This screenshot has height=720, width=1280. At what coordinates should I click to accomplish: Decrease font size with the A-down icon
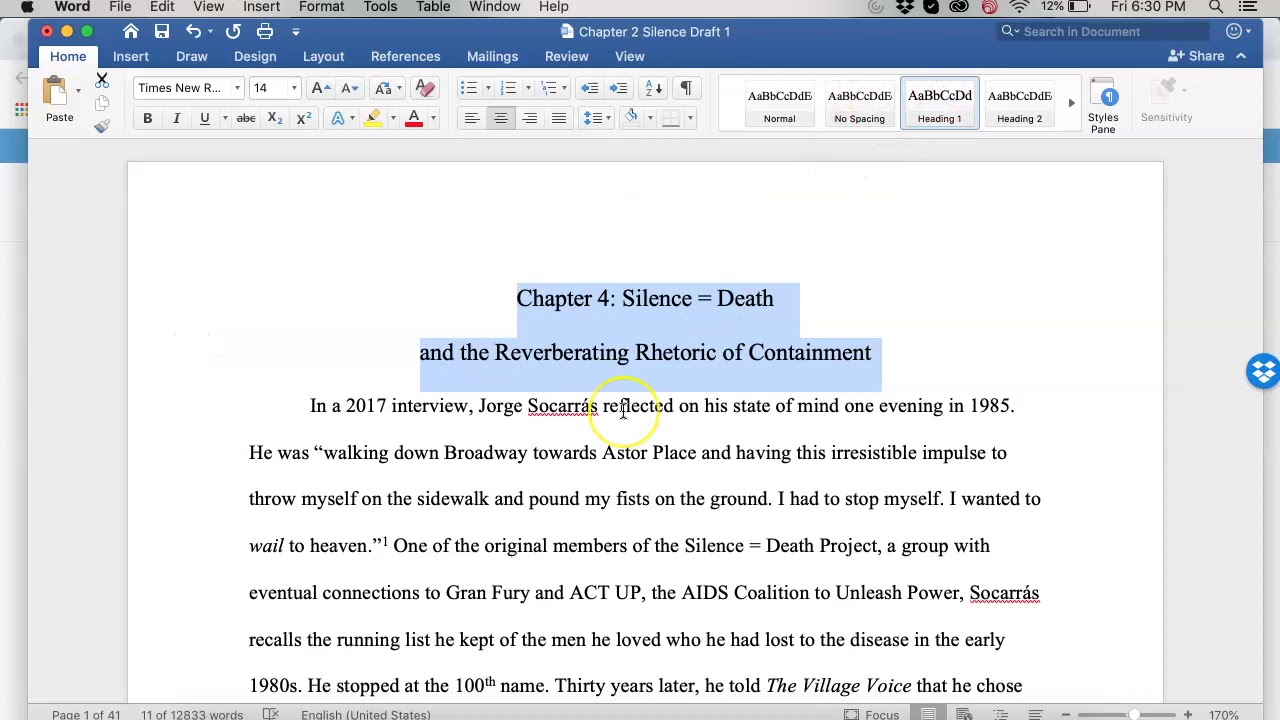coord(349,88)
